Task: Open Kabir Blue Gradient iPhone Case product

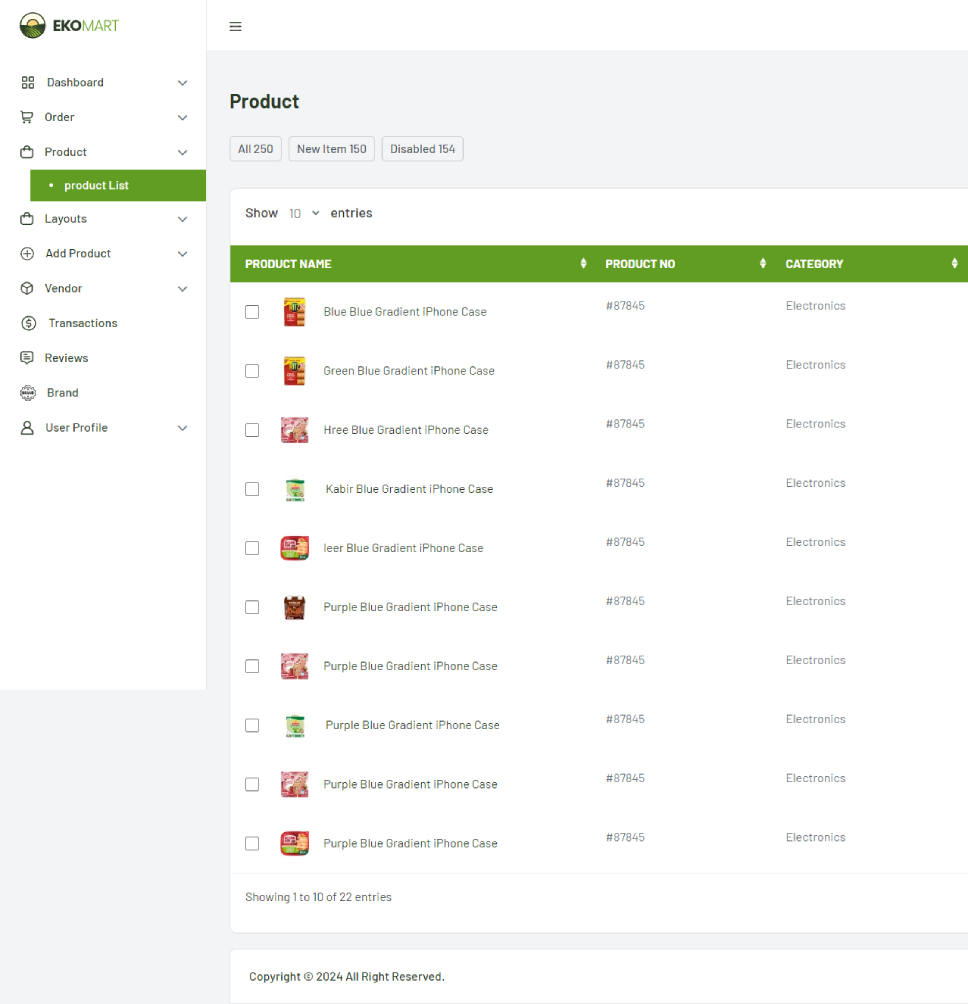Action: (x=409, y=489)
